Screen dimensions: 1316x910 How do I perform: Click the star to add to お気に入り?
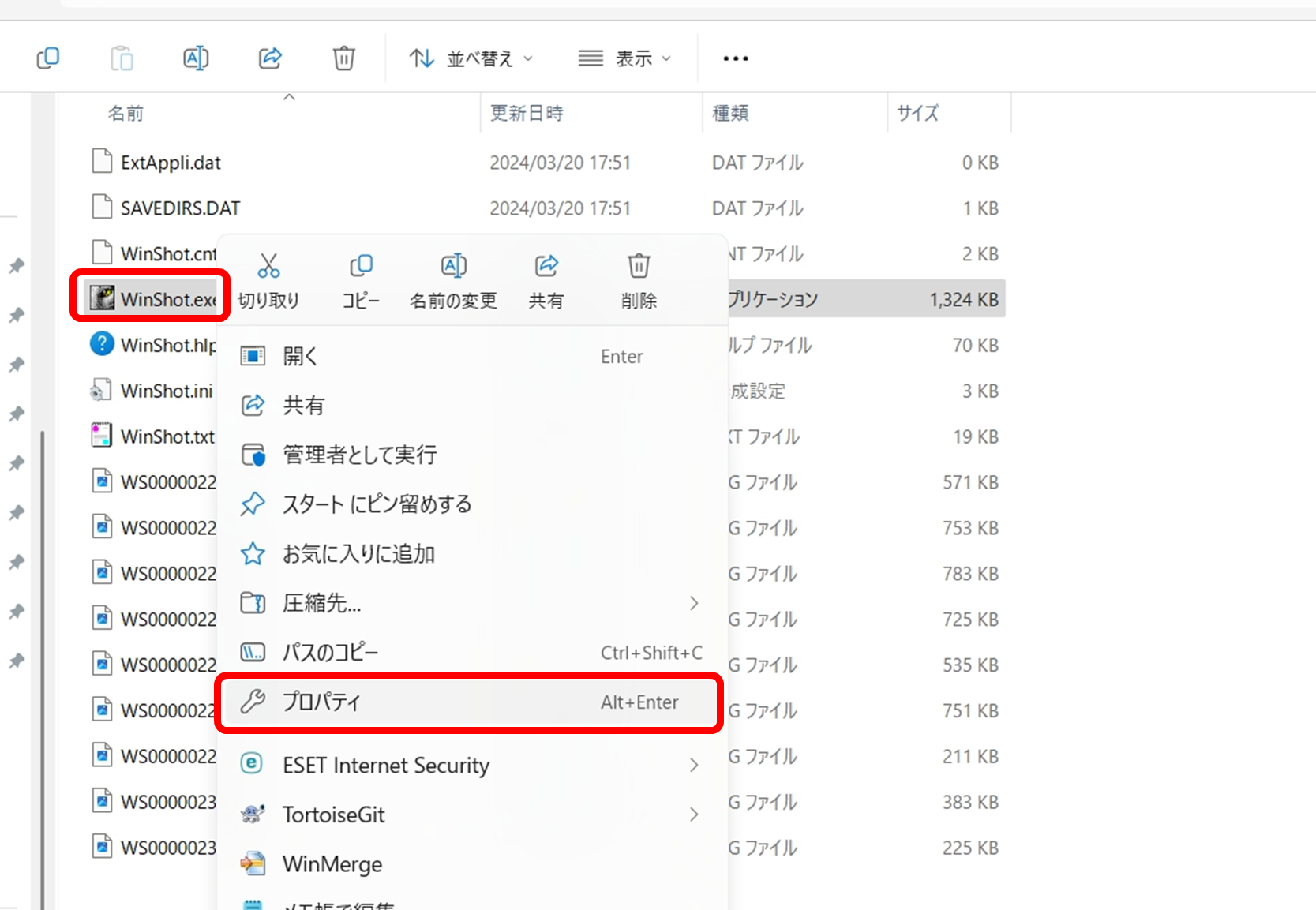point(253,553)
